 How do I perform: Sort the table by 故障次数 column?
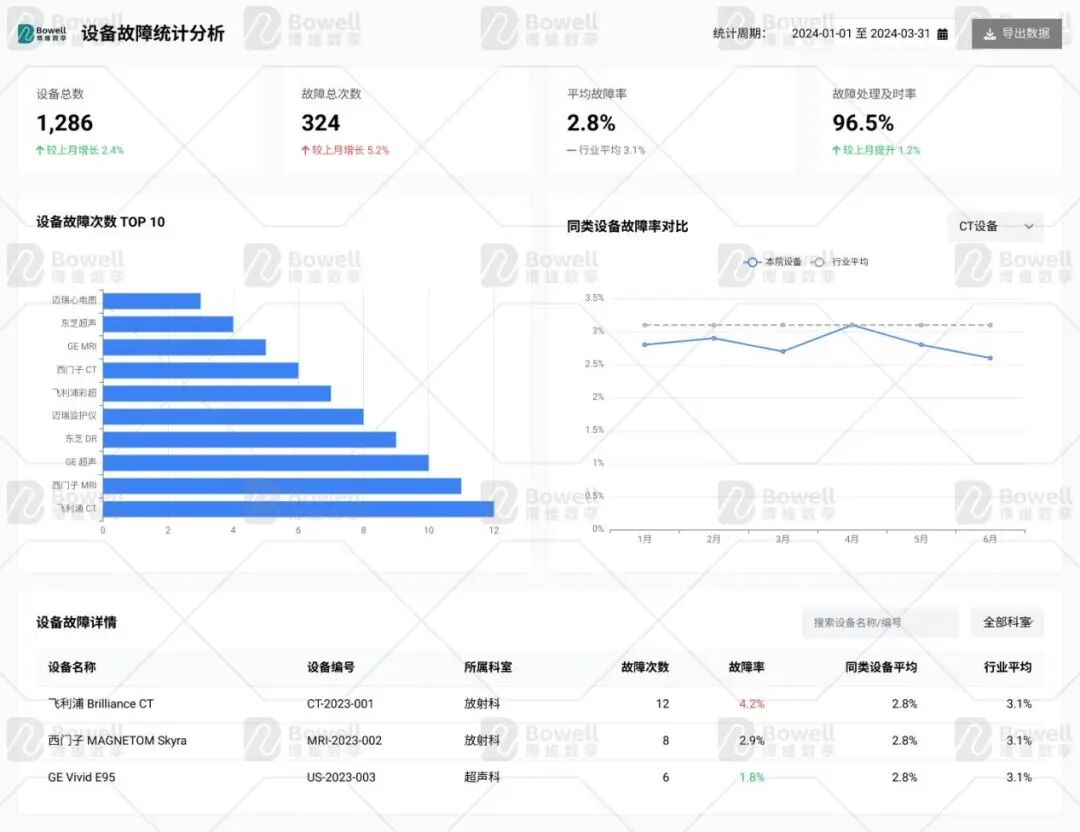point(645,667)
